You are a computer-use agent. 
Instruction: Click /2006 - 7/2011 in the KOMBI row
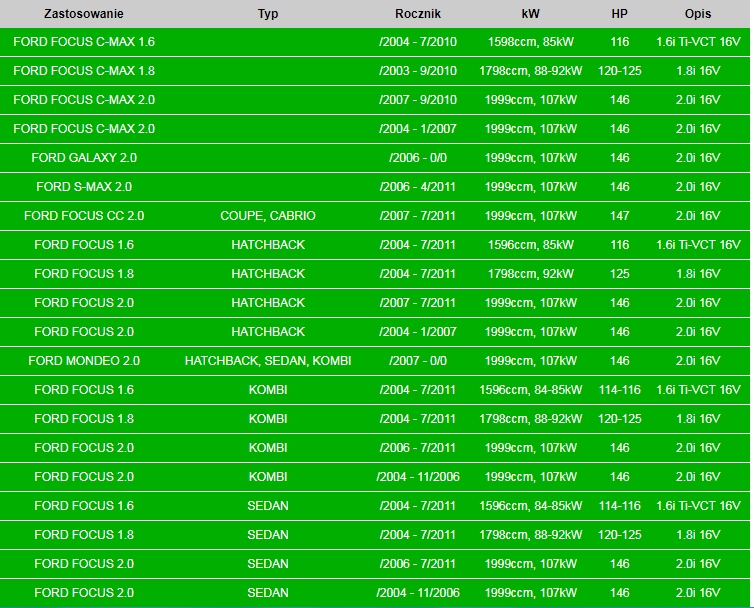click(x=418, y=447)
